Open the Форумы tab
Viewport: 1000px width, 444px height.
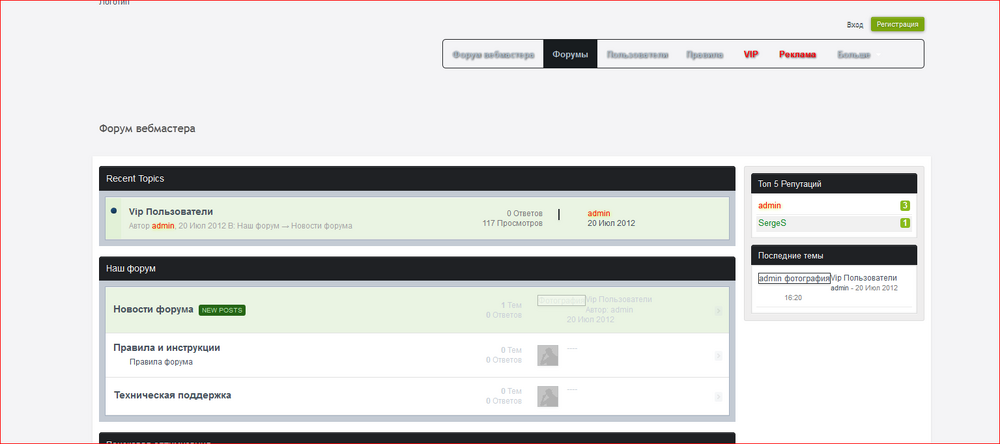570,54
